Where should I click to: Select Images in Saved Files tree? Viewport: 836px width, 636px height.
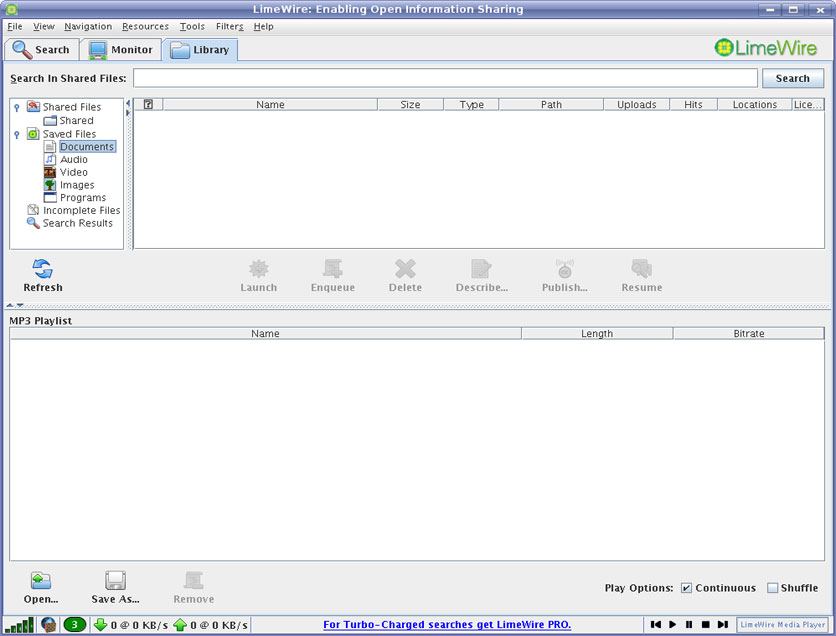[x=77, y=185]
